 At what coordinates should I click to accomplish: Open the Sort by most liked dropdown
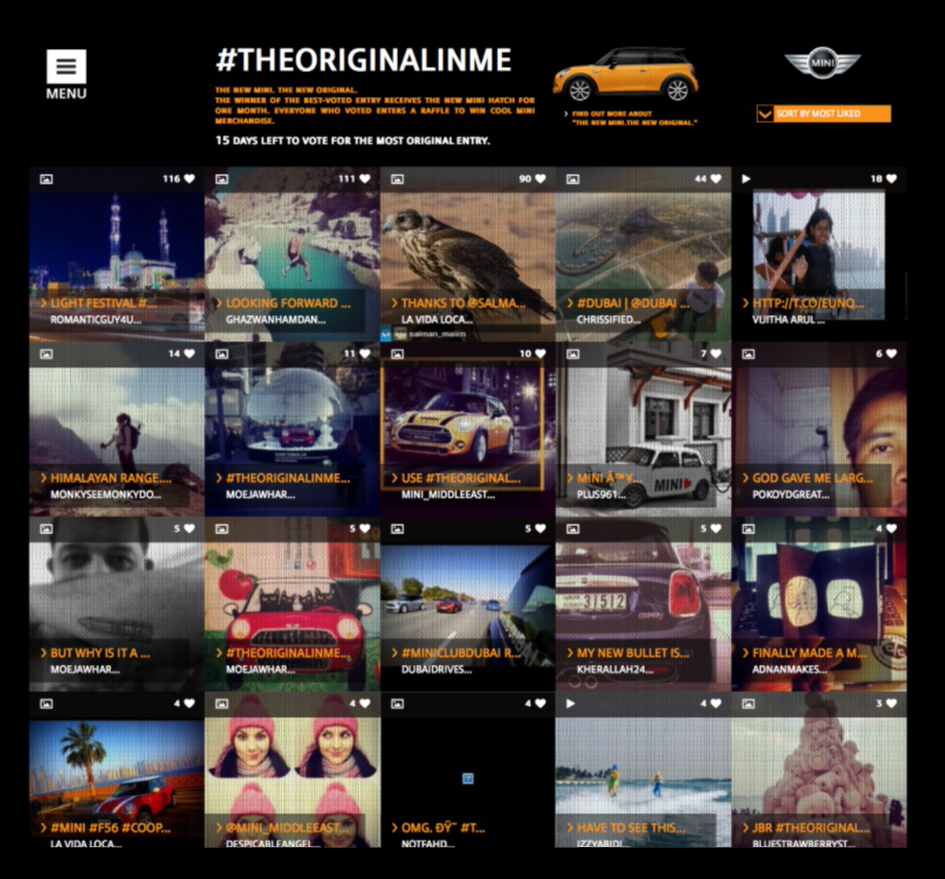pyautogui.click(x=824, y=113)
